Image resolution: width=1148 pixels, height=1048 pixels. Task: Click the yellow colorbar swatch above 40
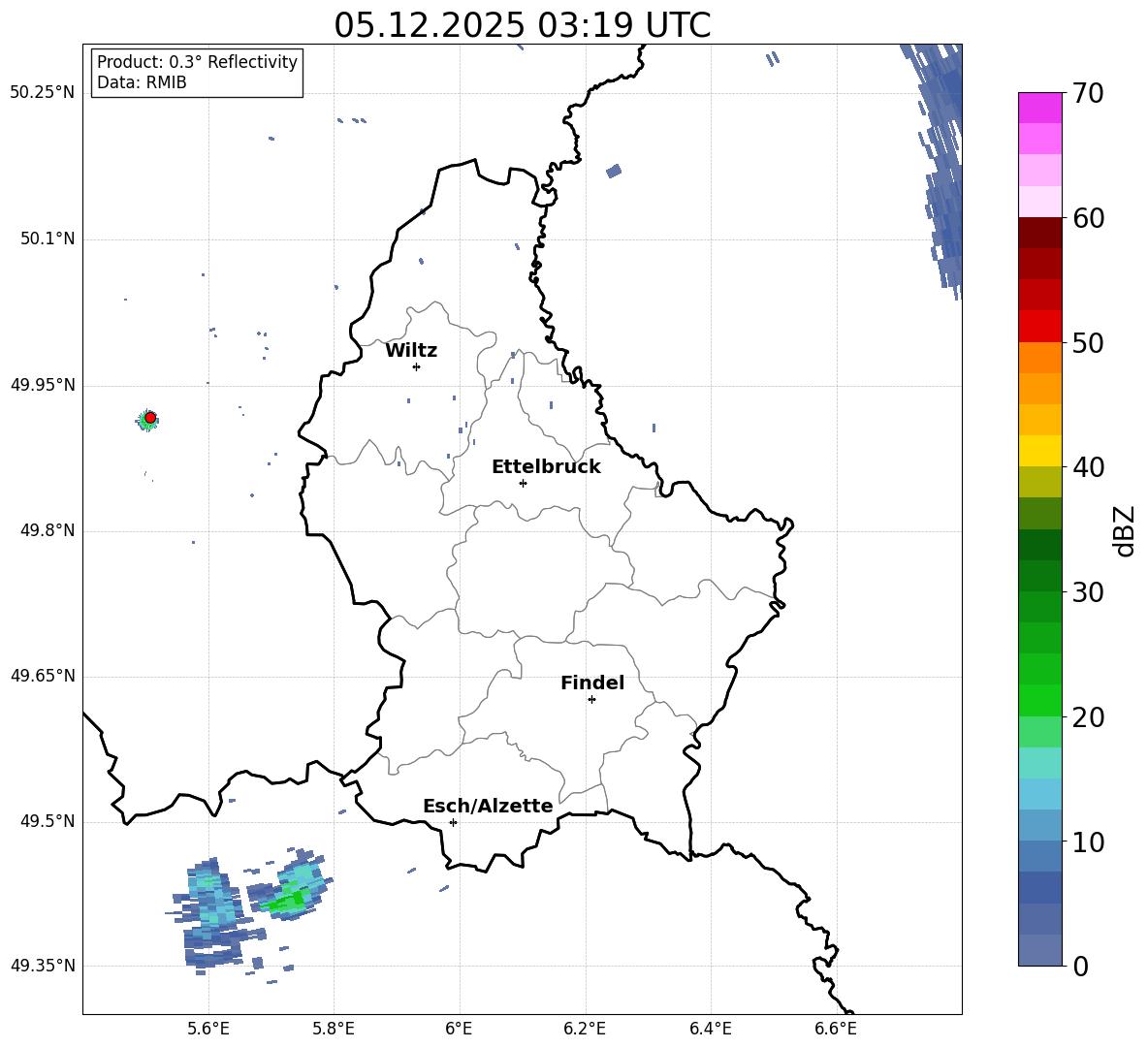click(1039, 451)
